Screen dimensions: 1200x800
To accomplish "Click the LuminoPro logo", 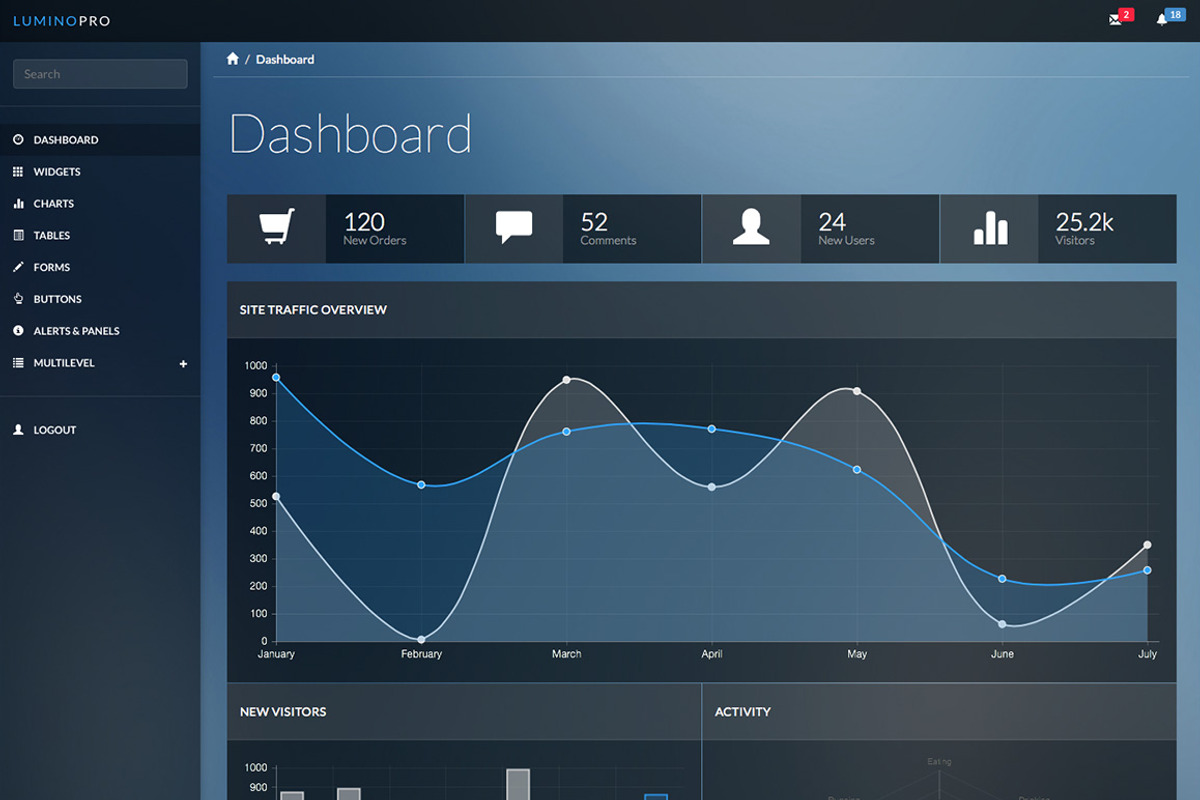I will click(61, 20).
